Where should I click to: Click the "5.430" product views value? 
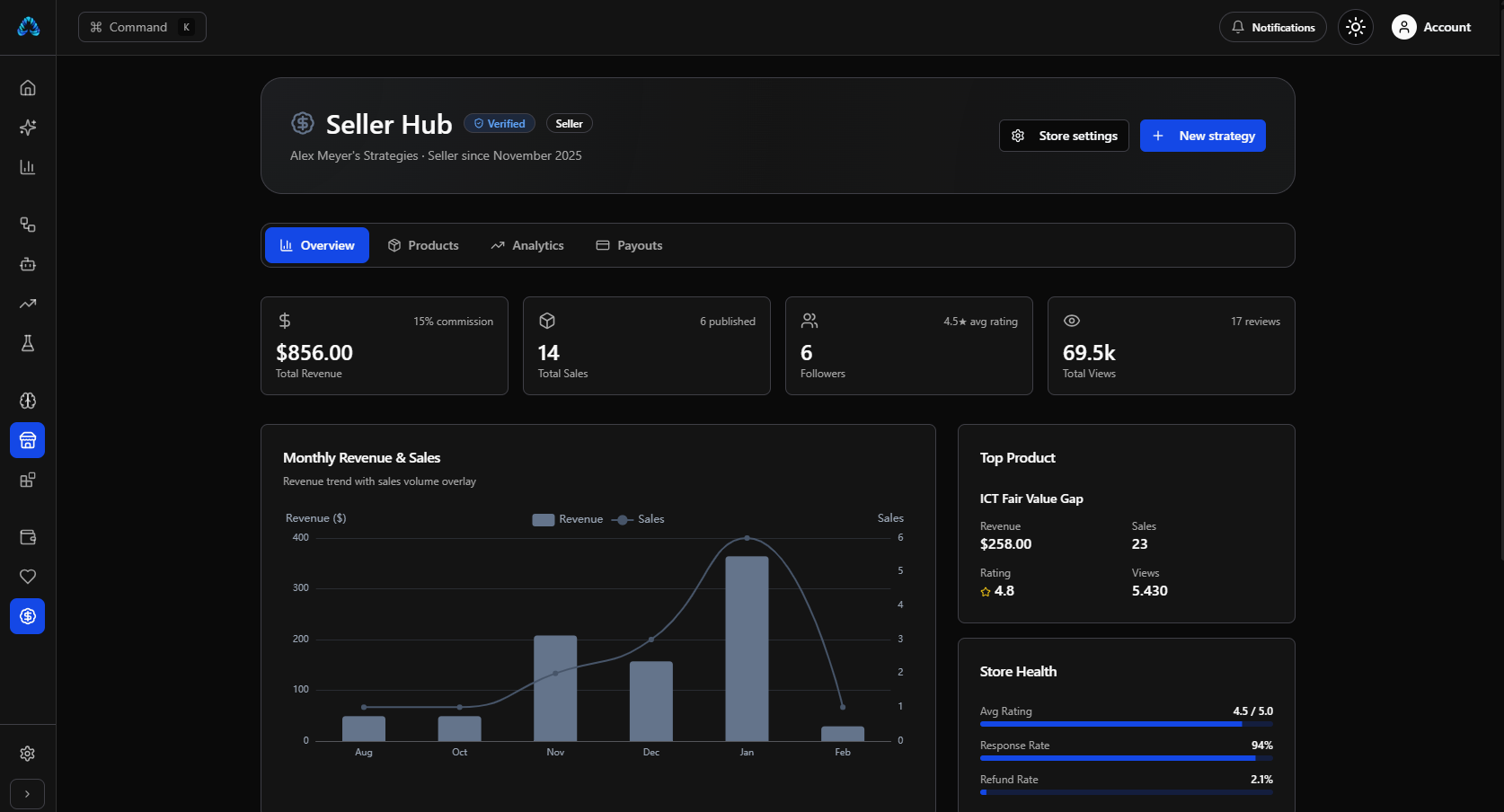point(1150,591)
